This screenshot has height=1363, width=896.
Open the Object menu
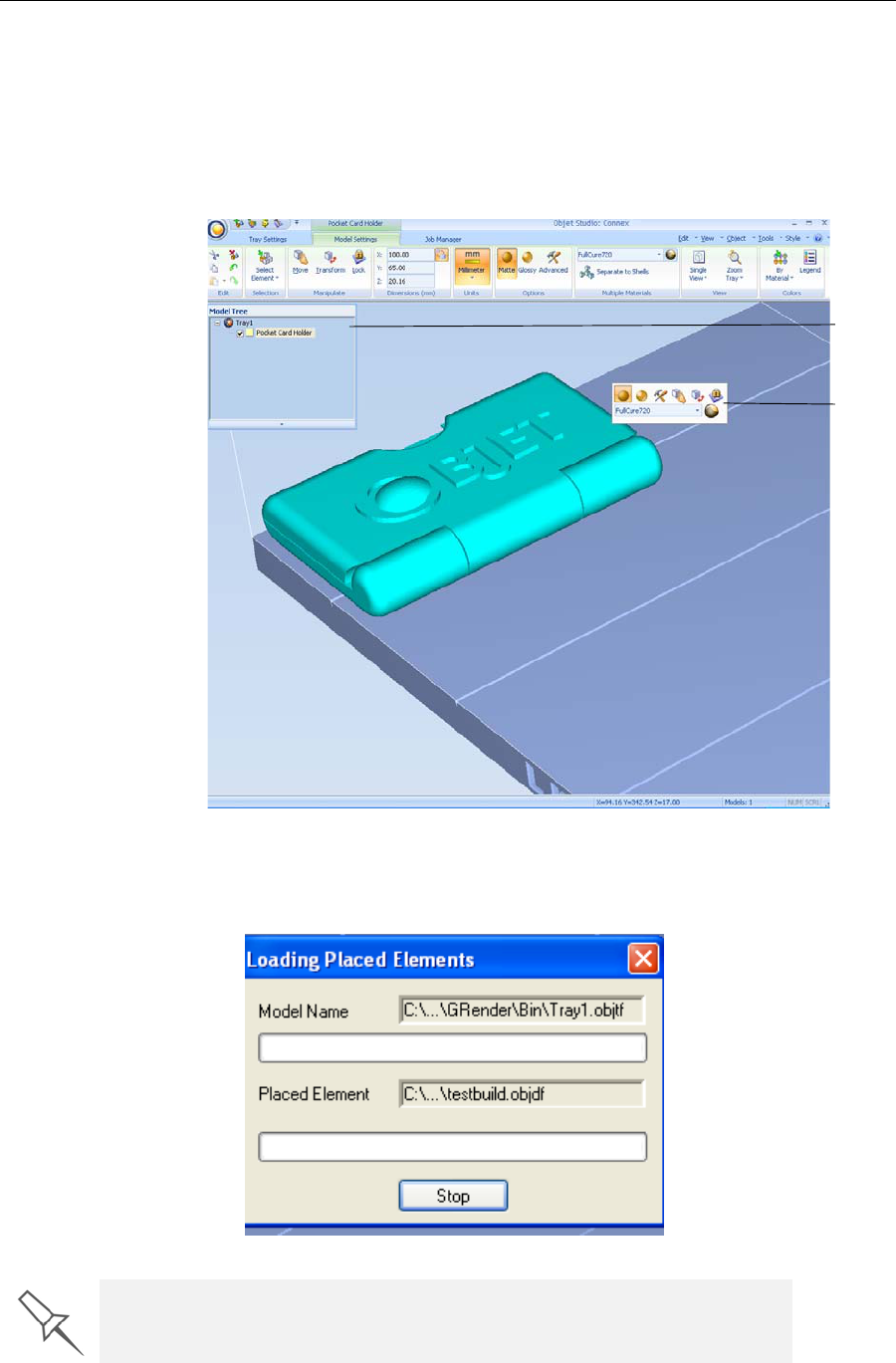737,239
